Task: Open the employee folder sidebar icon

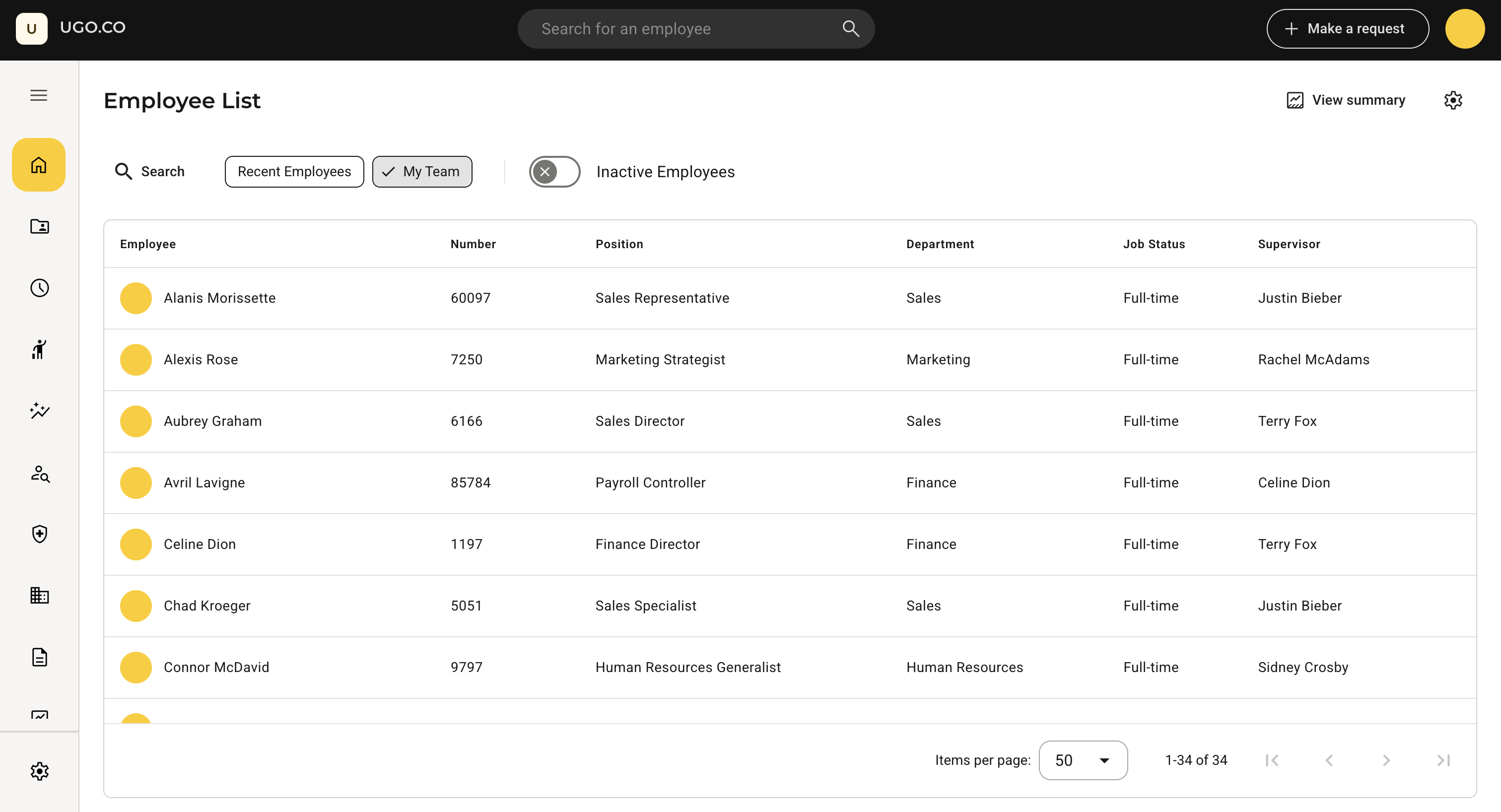Action: (39, 226)
